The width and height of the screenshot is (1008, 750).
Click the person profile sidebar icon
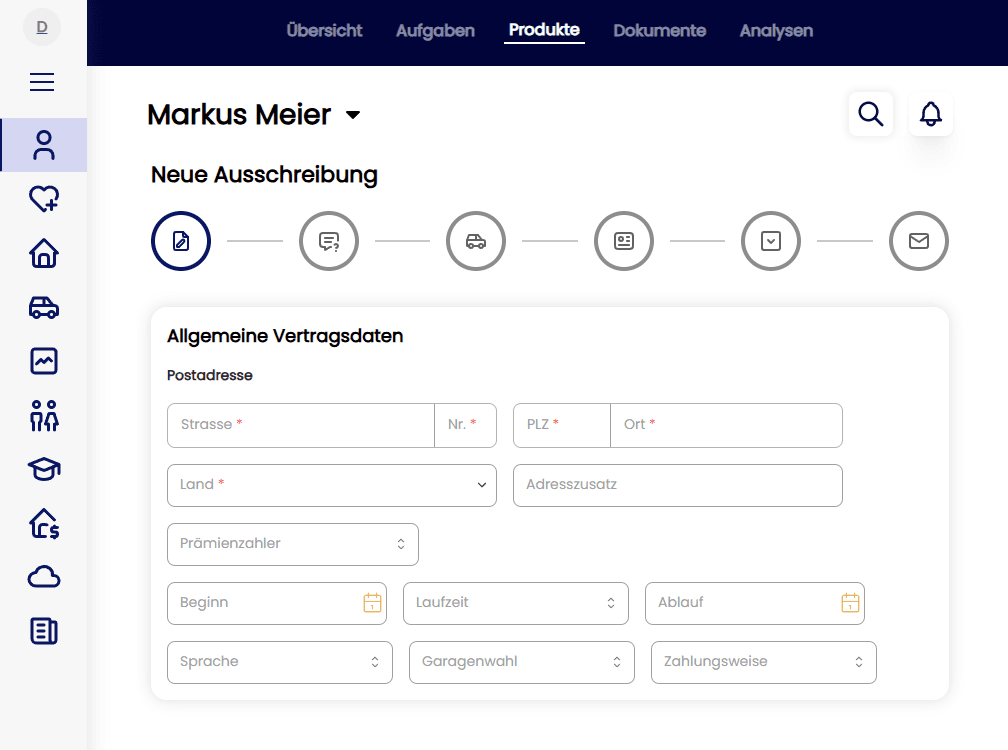coord(44,145)
